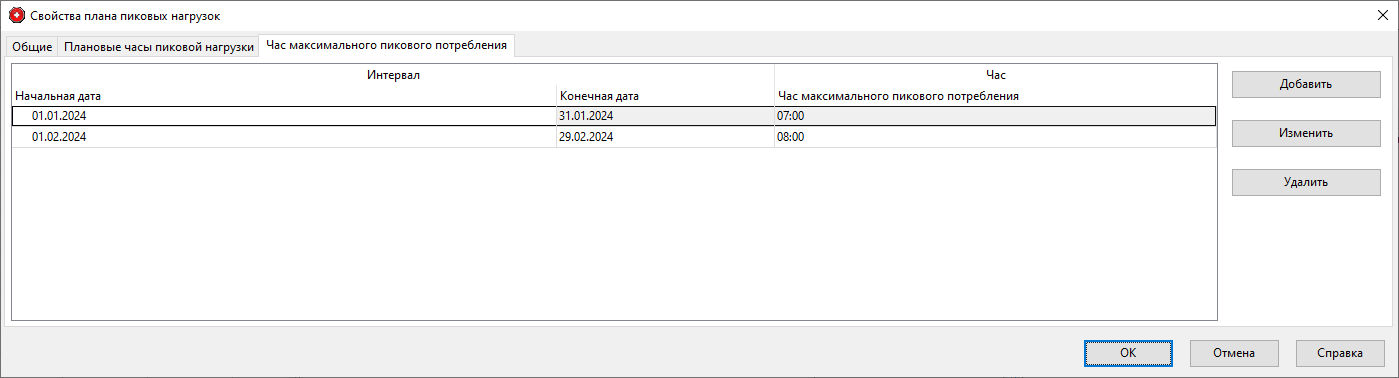Open the Плановые часы пиковой нагрузки tab

[x=158, y=46]
